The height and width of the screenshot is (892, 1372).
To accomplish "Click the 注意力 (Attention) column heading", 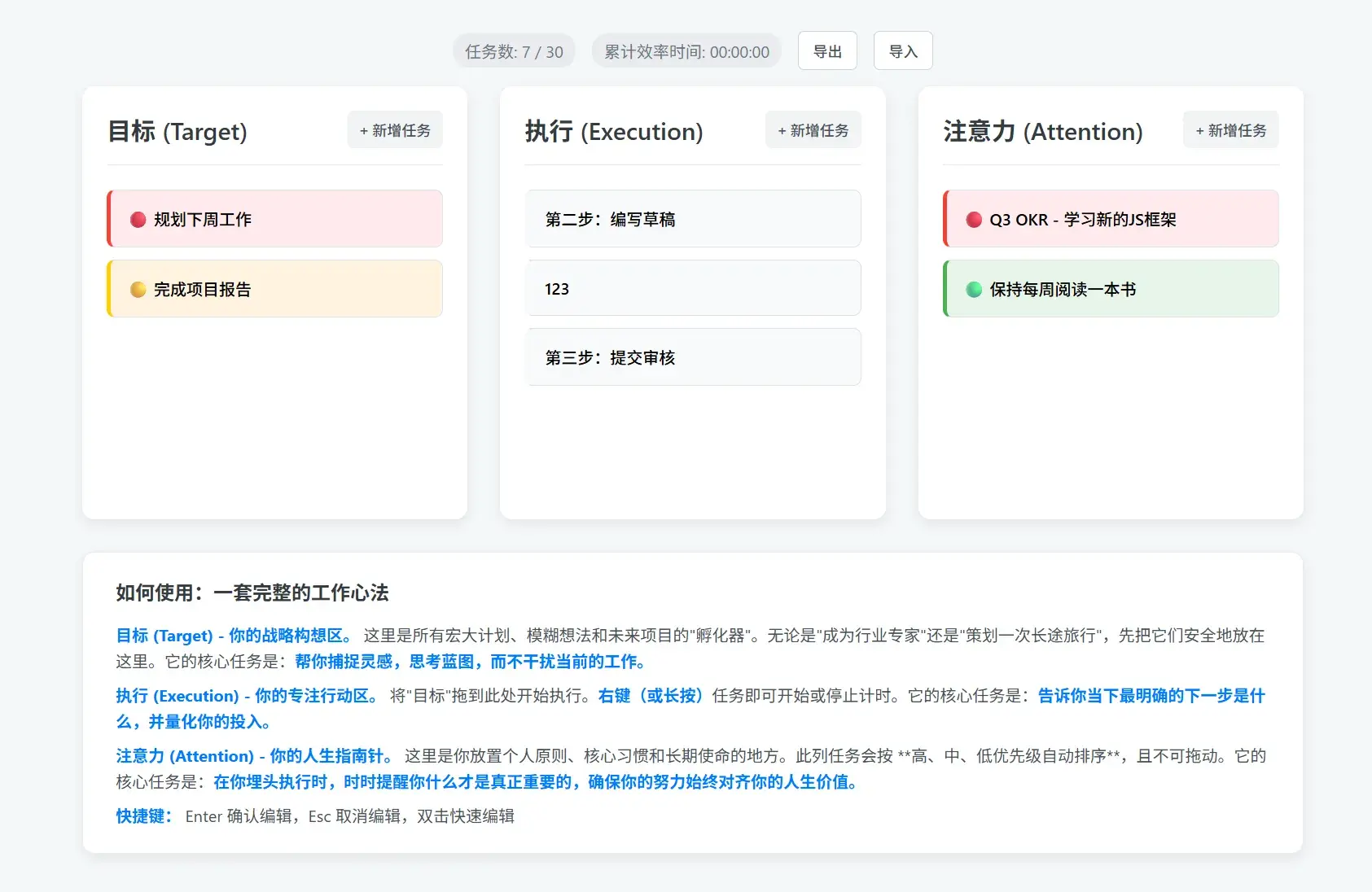I will [1043, 131].
